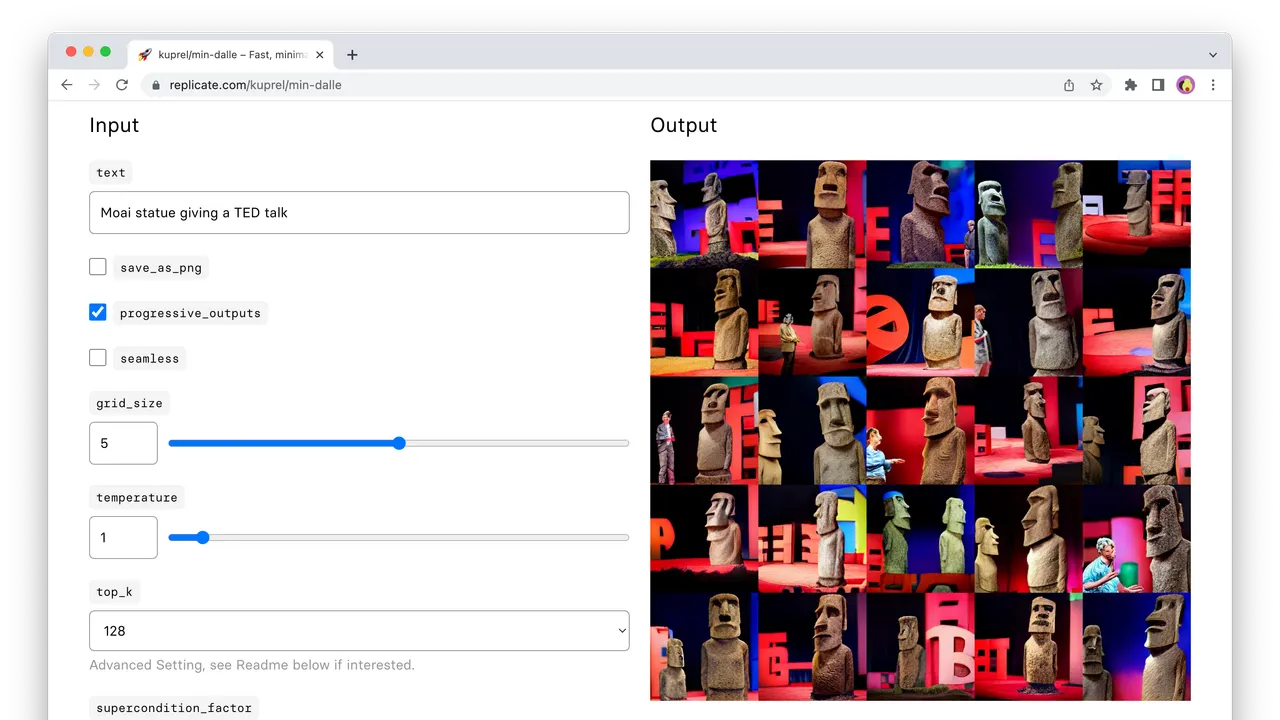Open the user profile avatar

coord(1186,85)
